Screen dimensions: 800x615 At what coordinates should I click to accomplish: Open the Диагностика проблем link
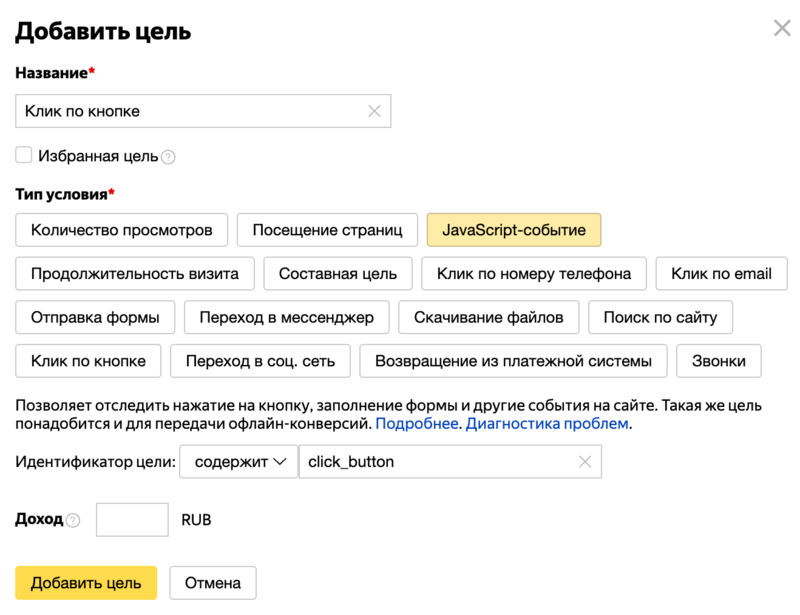(x=547, y=424)
